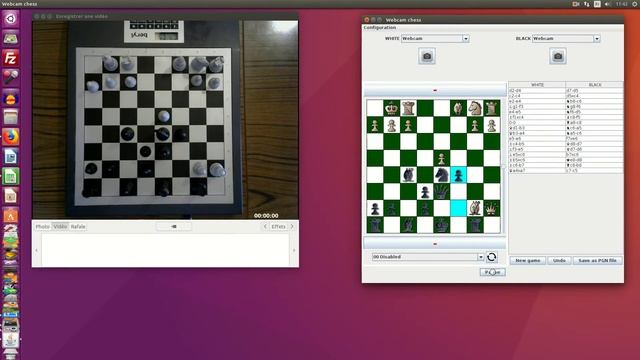Viewport: 640px width, 360px height.
Task: Click the rotate board refresh icon
Action: [491, 257]
